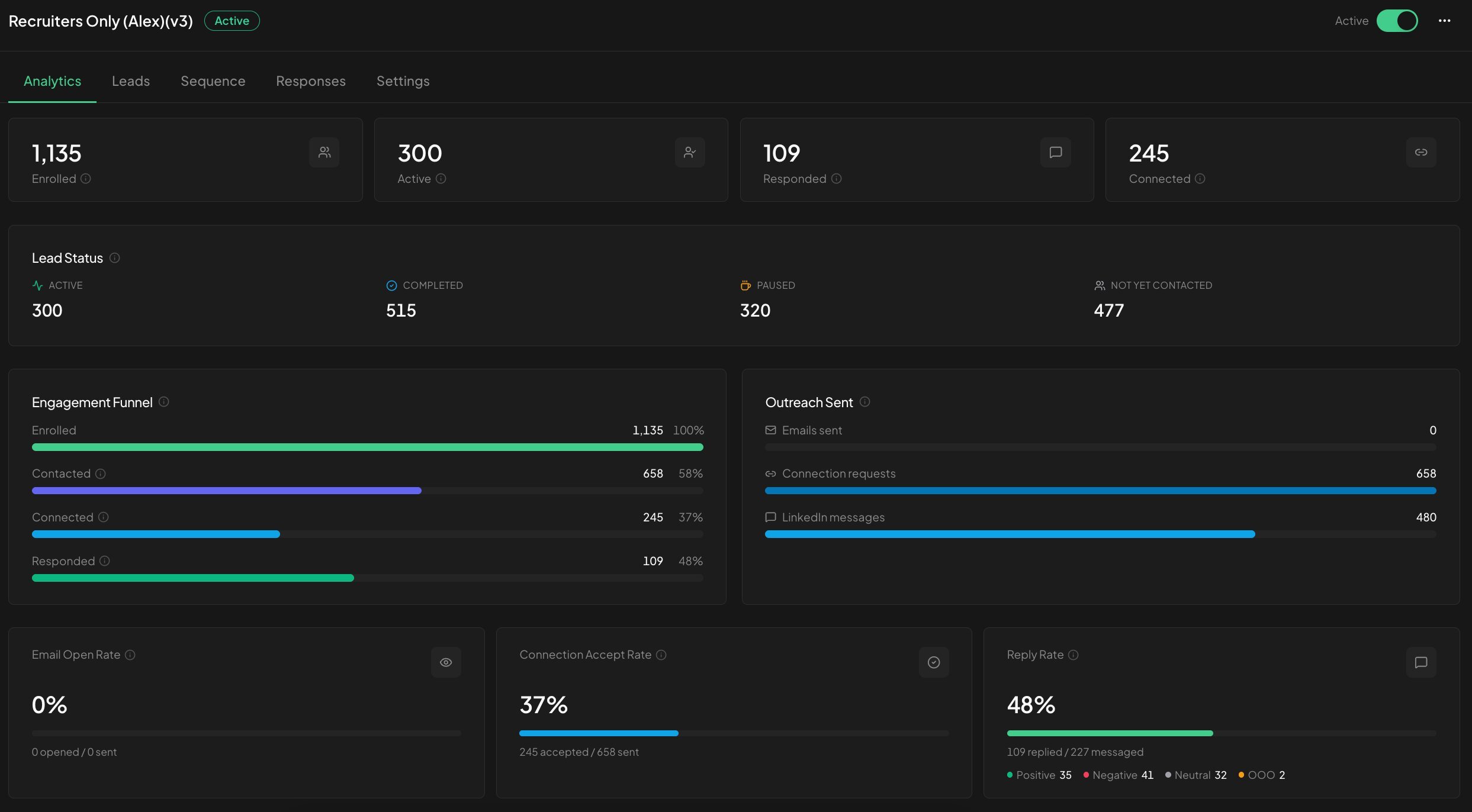This screenshot has height=812, width=1472.
Task: Click the 1,135 Enrolled card value
Action: tap(56, 153)
